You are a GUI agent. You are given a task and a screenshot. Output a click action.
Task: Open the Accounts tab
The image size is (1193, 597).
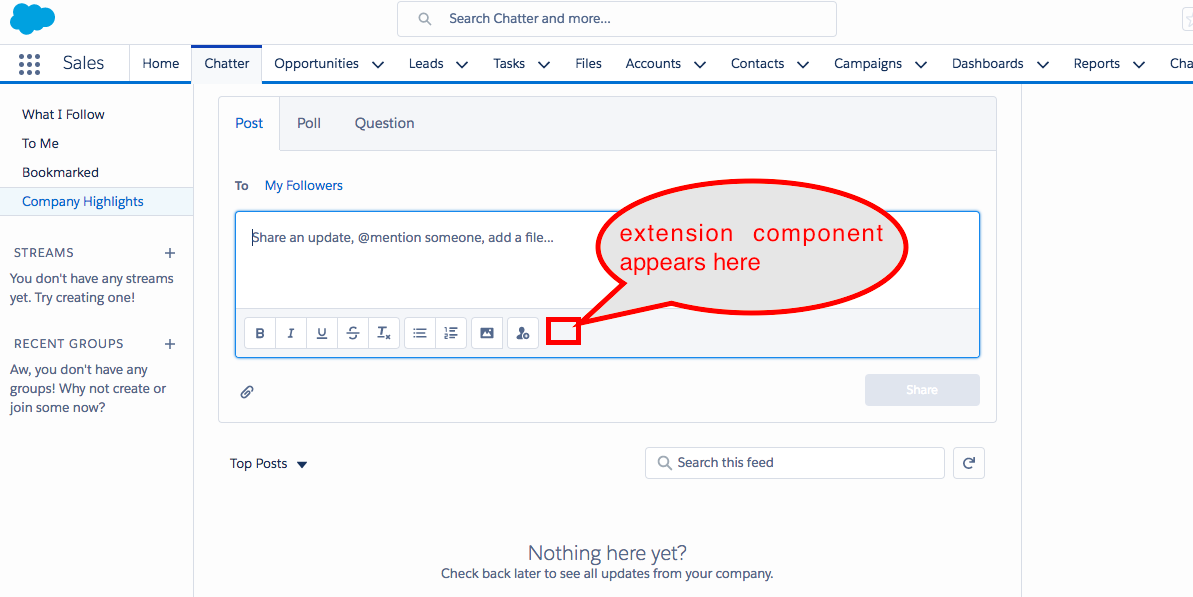coord(653,64)
